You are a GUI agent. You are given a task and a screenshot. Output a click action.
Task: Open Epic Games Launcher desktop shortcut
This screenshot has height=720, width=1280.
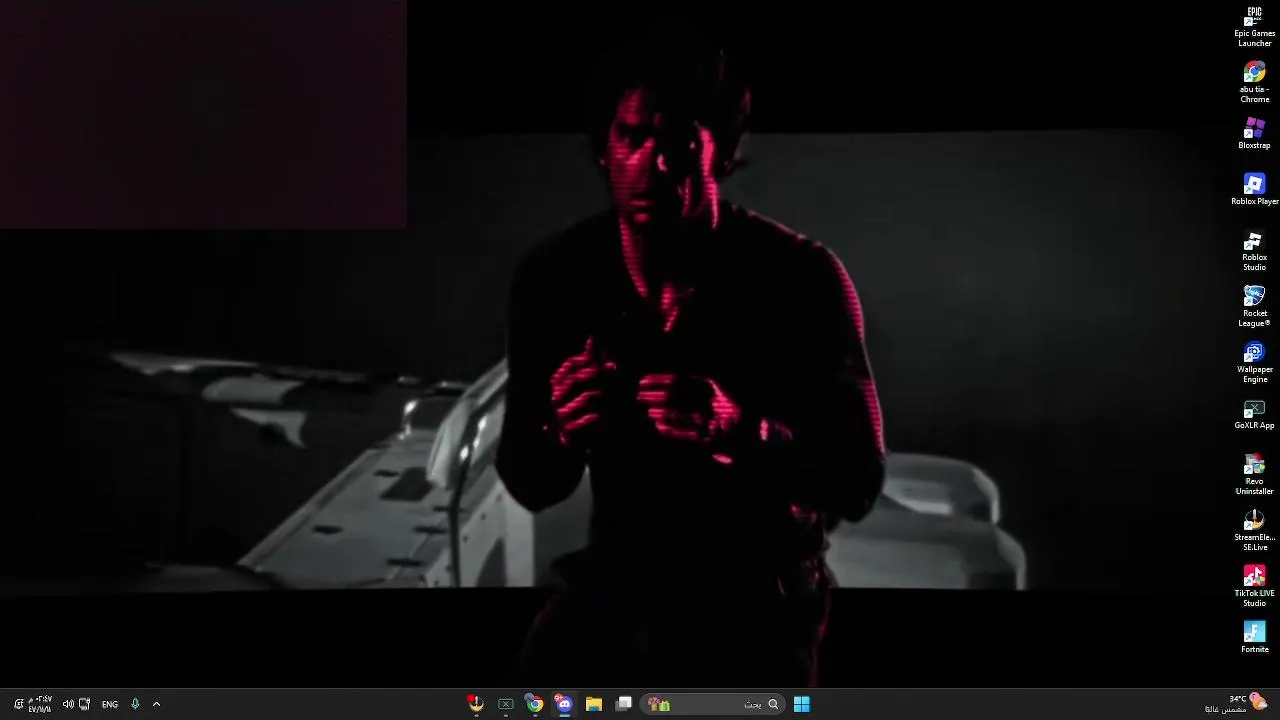[x=1254, y=27]
